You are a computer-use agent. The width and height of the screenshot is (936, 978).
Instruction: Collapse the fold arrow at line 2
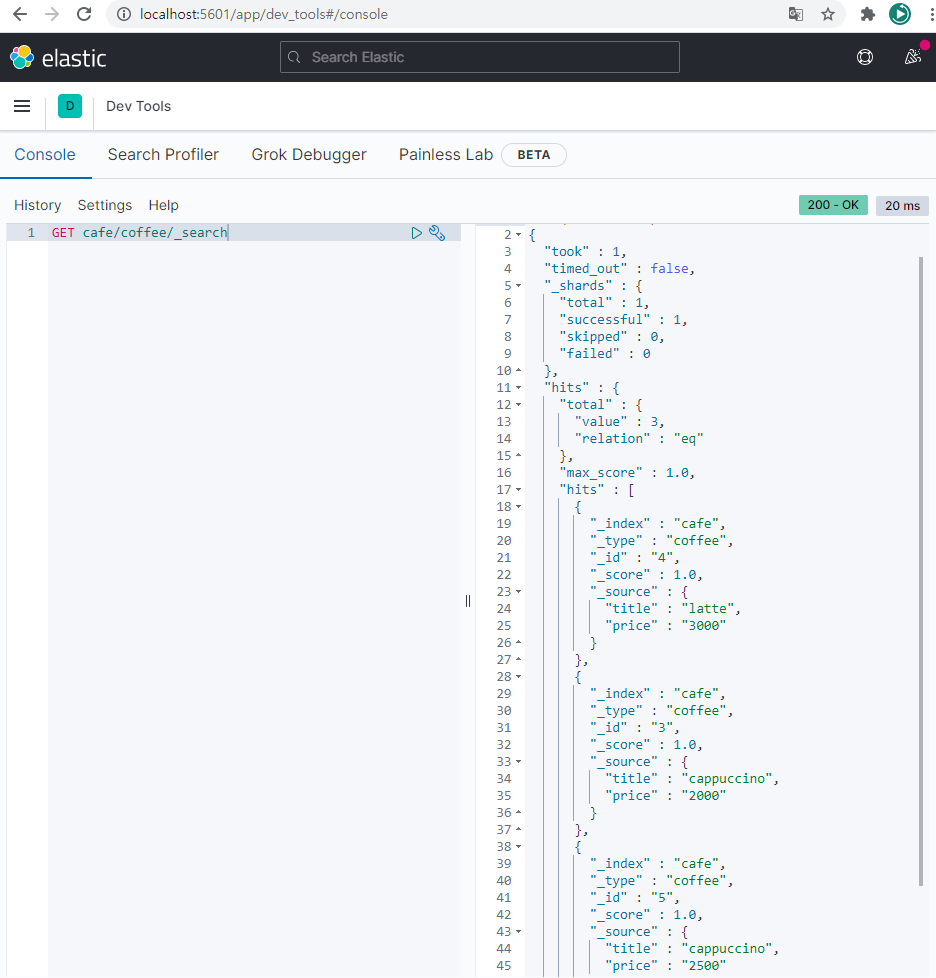(518, 235)
